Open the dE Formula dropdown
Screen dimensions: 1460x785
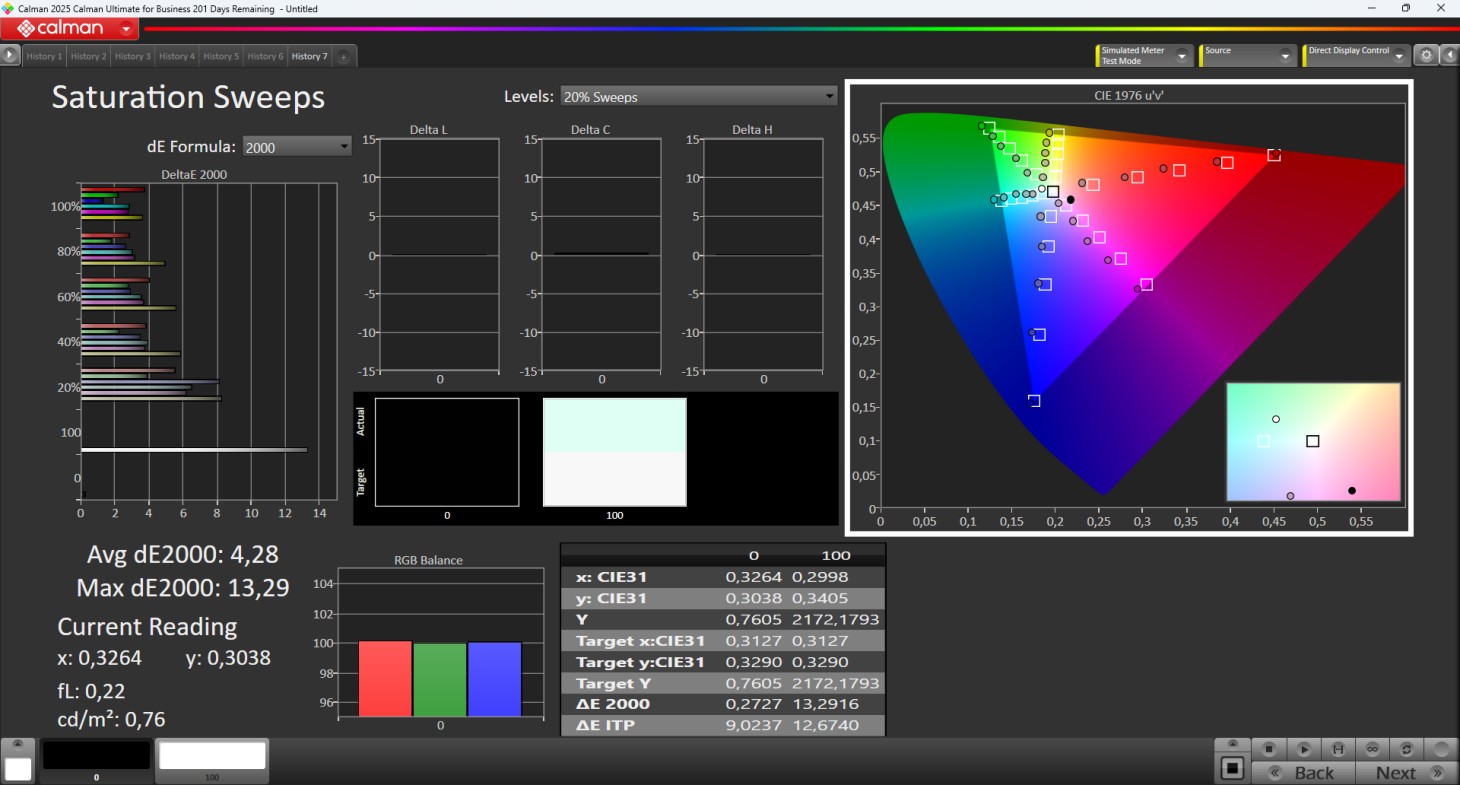[297, 147]
